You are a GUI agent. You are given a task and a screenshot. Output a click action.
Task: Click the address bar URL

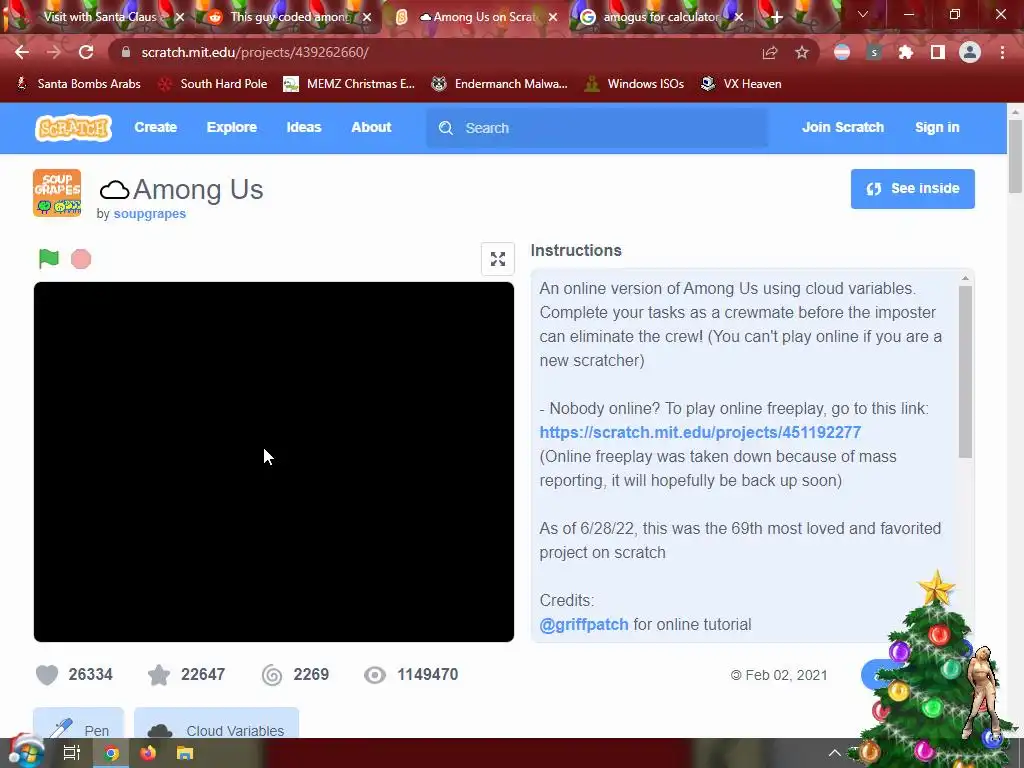coord(255,52)
